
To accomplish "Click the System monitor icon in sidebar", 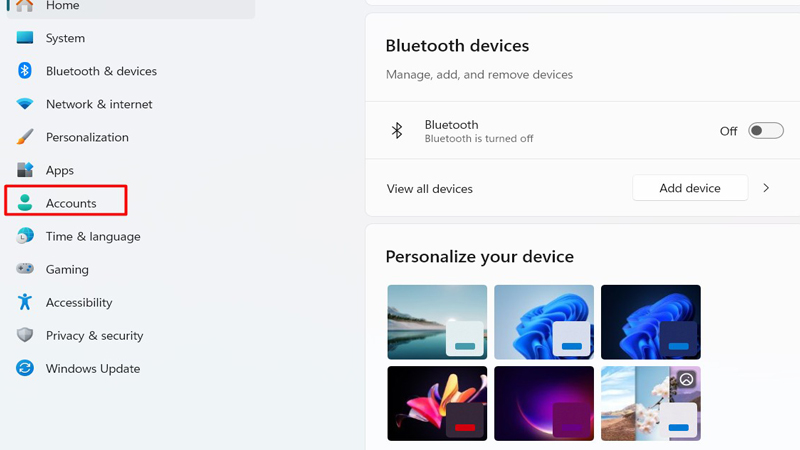I will (x=25, y=38).
